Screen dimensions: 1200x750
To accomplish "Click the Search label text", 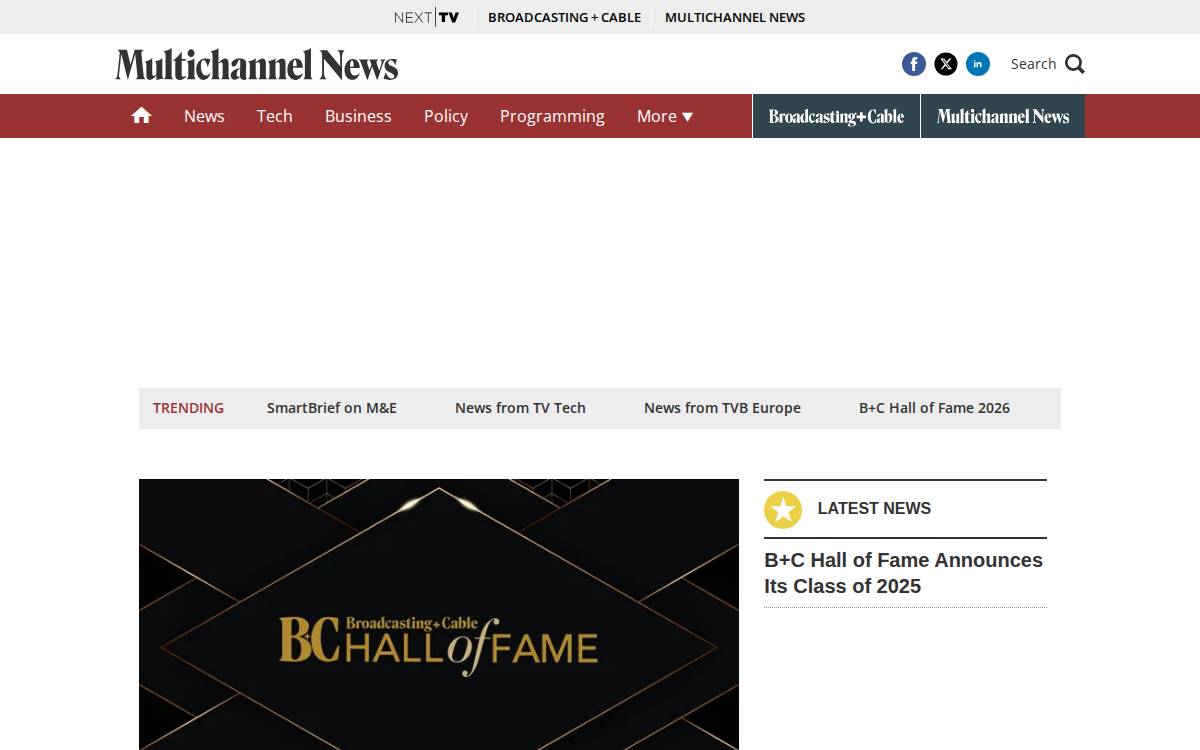I will 1033,64.
